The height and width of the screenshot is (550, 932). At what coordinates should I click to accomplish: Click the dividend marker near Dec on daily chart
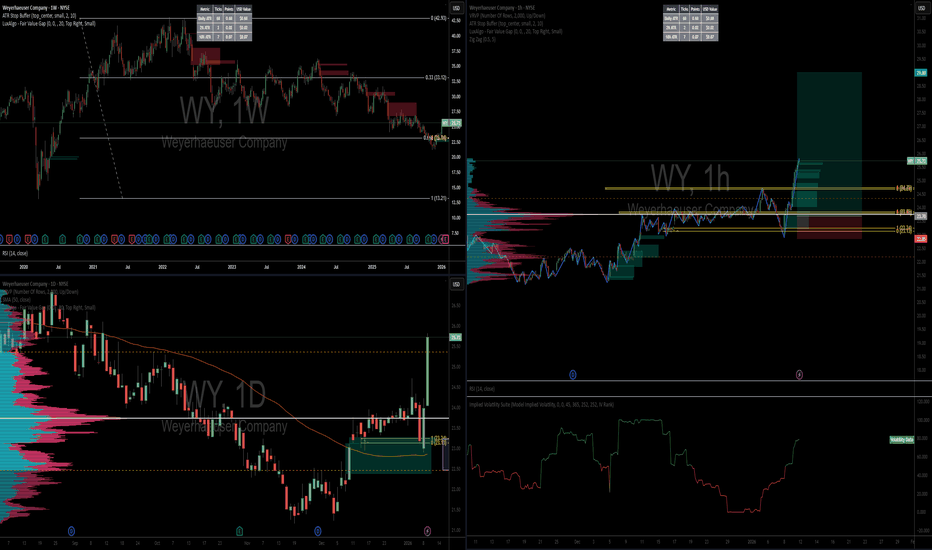point(317,531)
